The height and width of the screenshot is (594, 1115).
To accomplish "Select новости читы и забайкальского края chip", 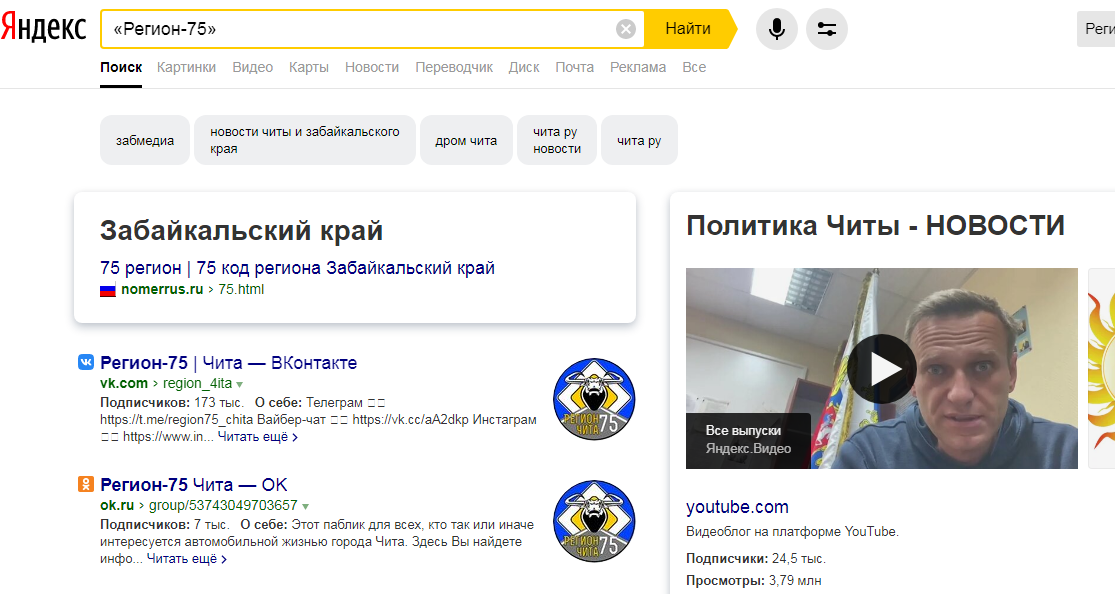I will pyautogui.click(x=304, y=140).
